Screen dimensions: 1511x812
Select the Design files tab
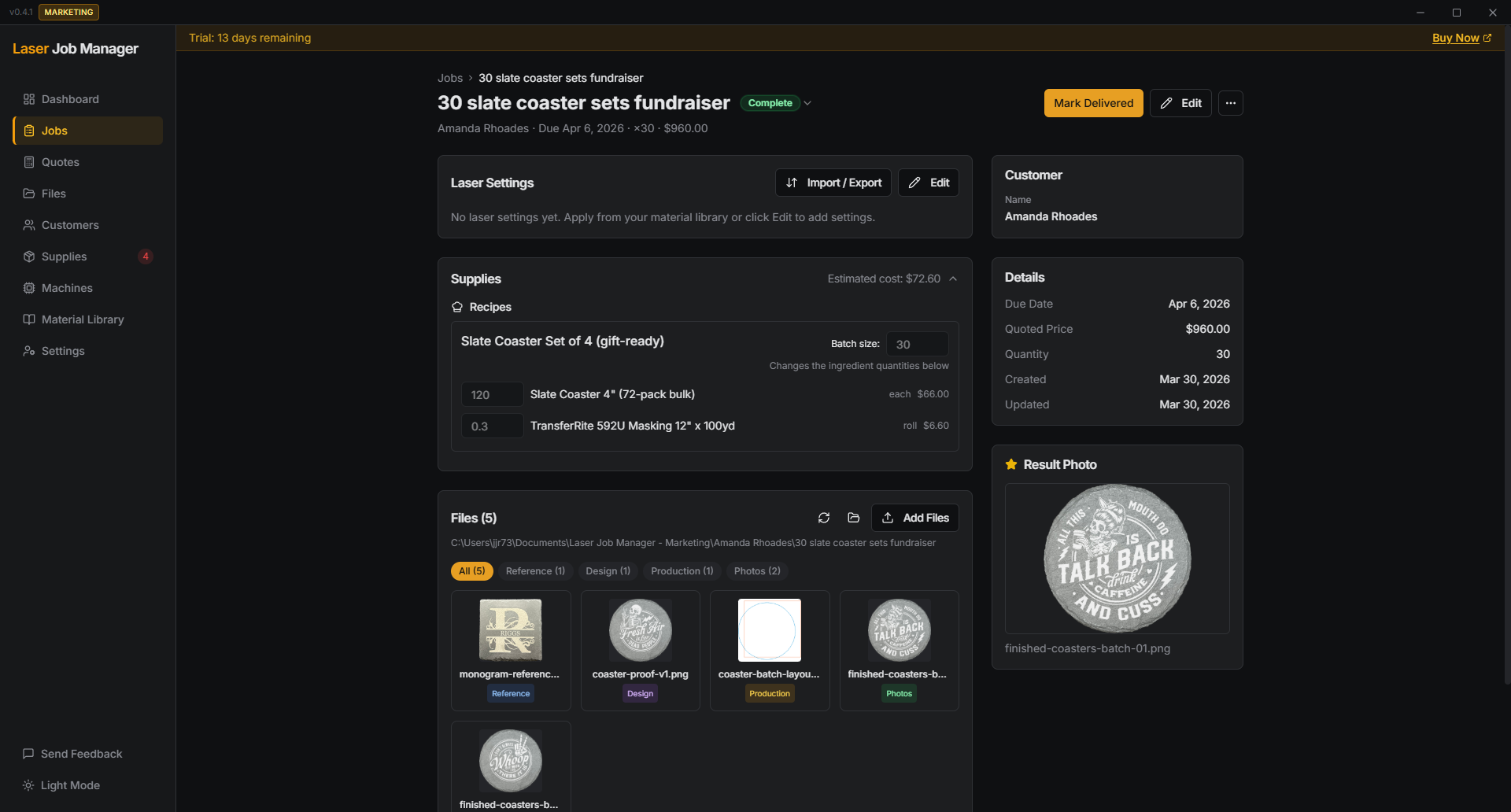click(x=608, y=571)
